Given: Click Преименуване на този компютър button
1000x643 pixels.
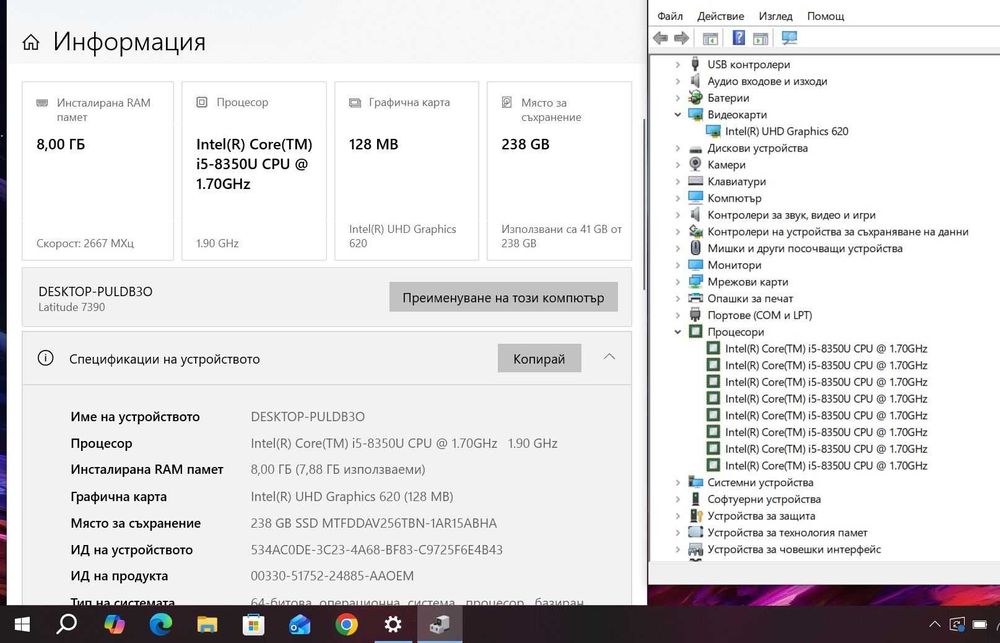Looking at the screenshot, I should 503,297.
